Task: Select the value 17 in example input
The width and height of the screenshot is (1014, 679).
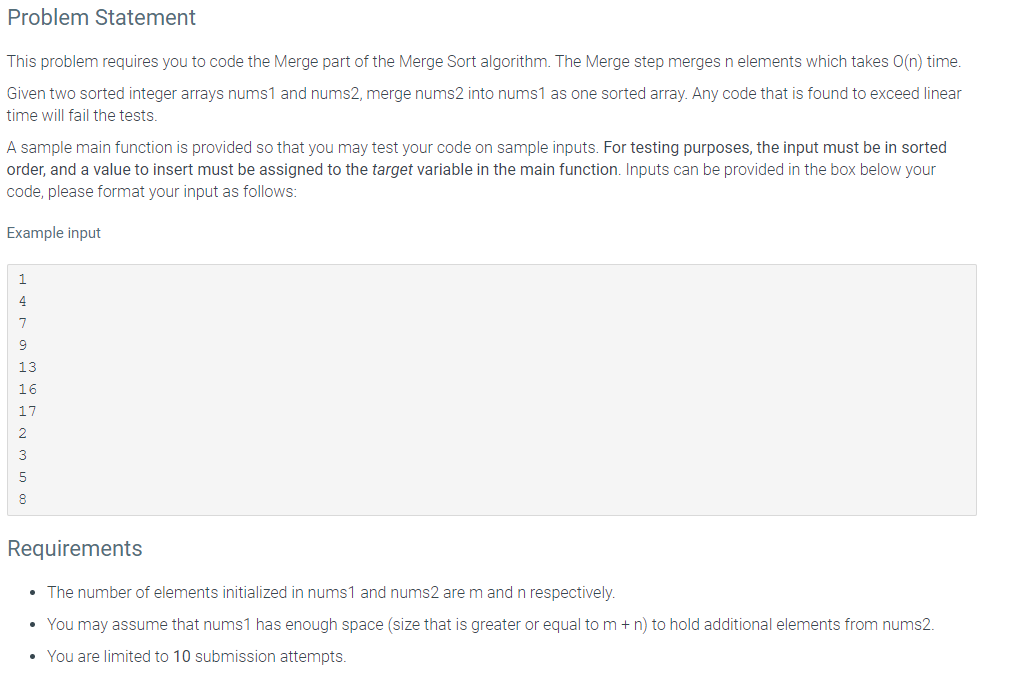Action: (28, 411)
